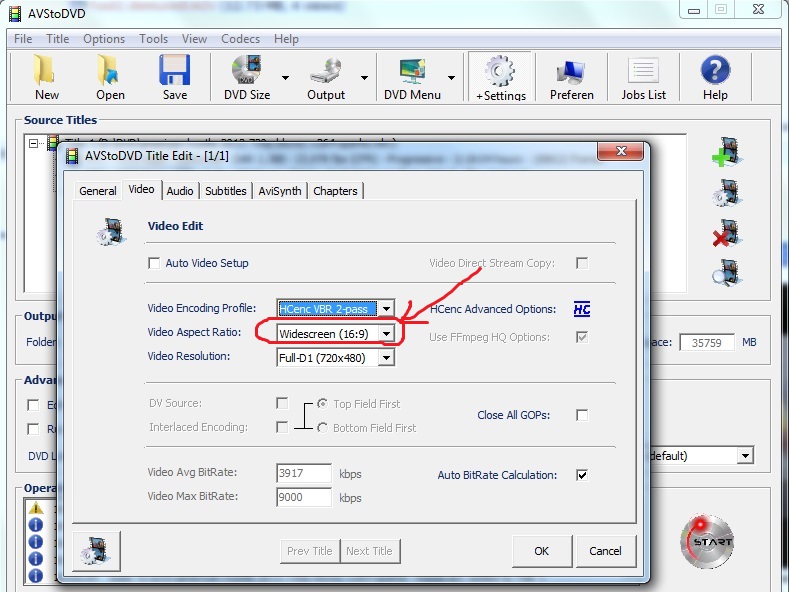The height and width of the screenshot is (592, 789).
Task: Click the Prev Title button
Action: click(309, 551)
